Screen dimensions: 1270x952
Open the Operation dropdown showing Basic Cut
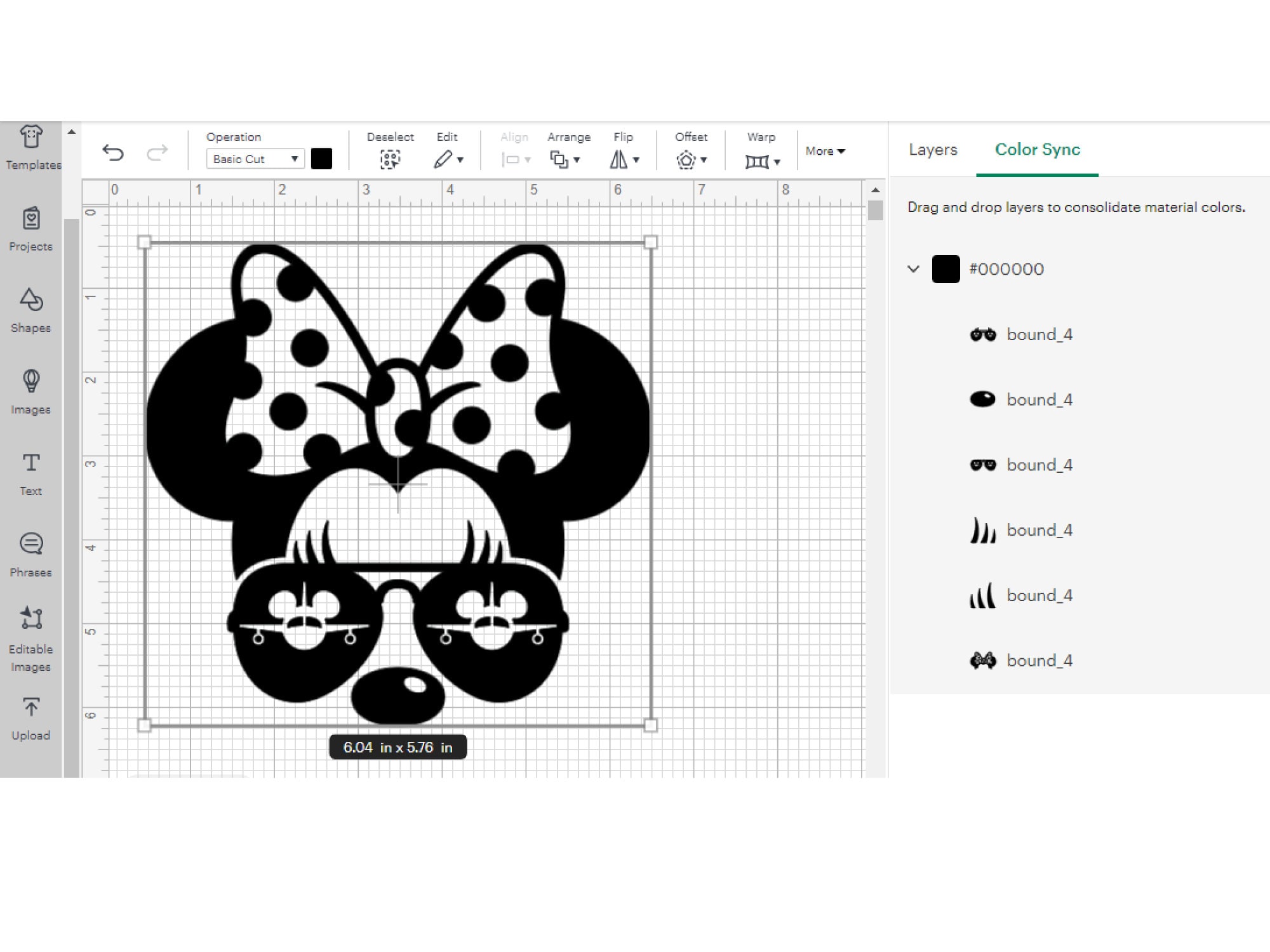254,159
